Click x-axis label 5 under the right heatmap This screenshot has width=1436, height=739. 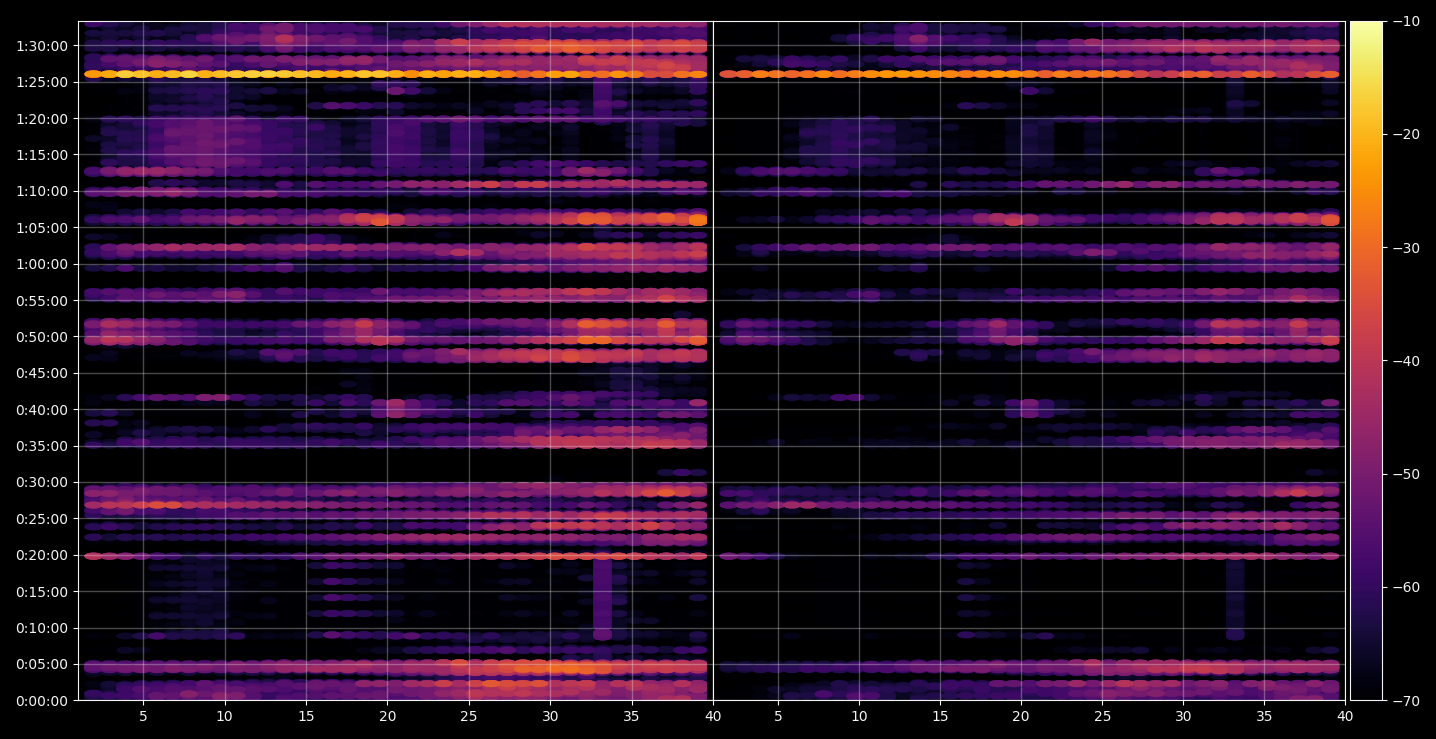[x=777, y=717]
